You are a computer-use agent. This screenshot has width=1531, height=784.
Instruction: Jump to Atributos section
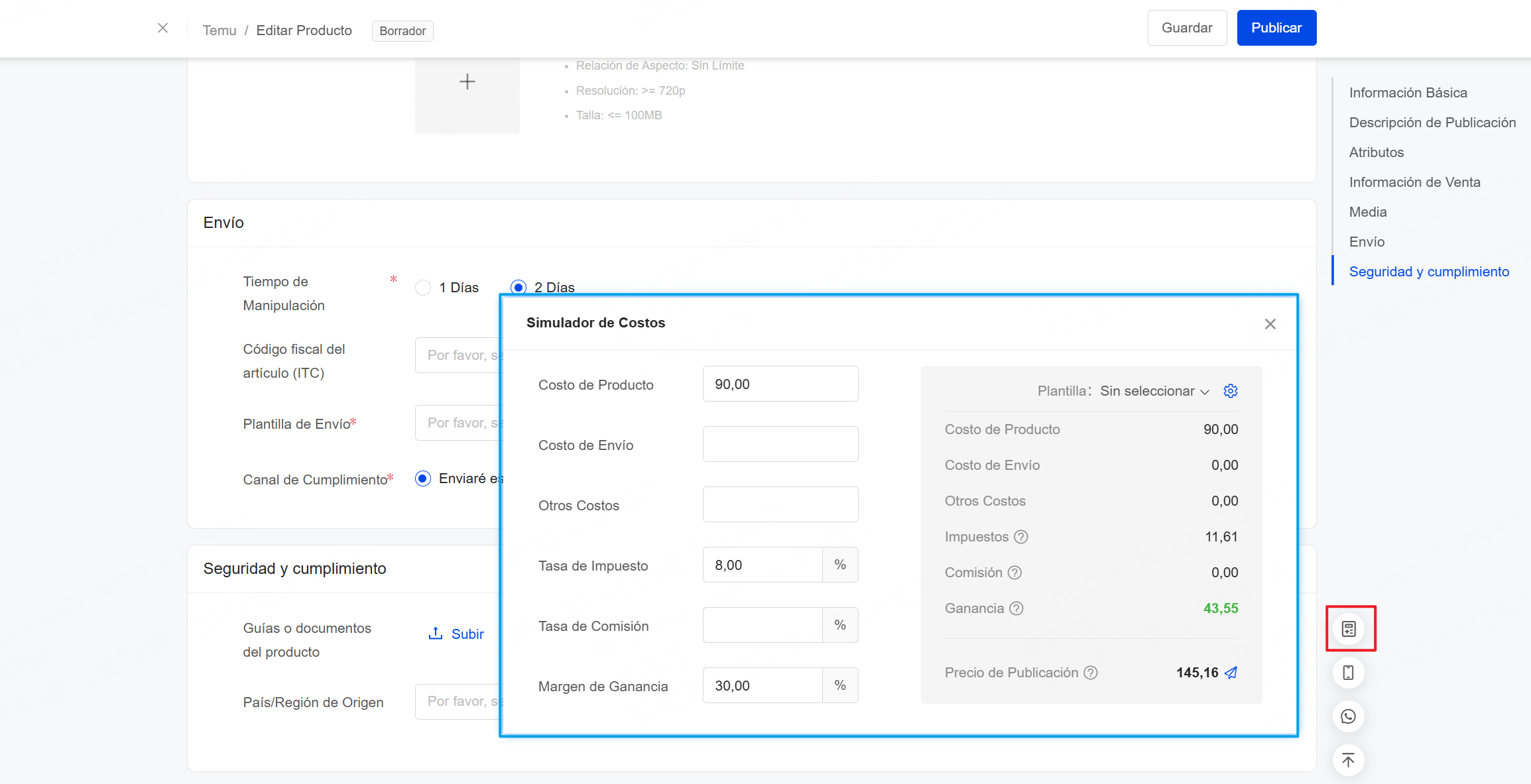[x=1377, y=152]
